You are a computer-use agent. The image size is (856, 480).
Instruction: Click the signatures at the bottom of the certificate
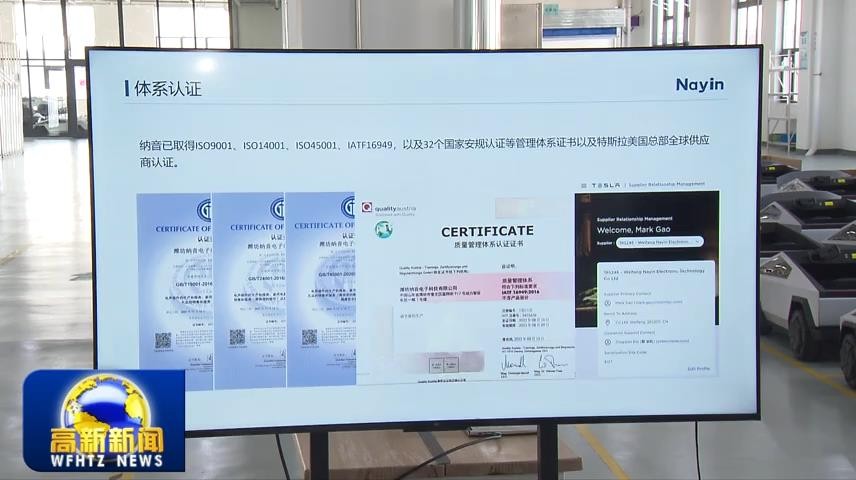(534, 362)
